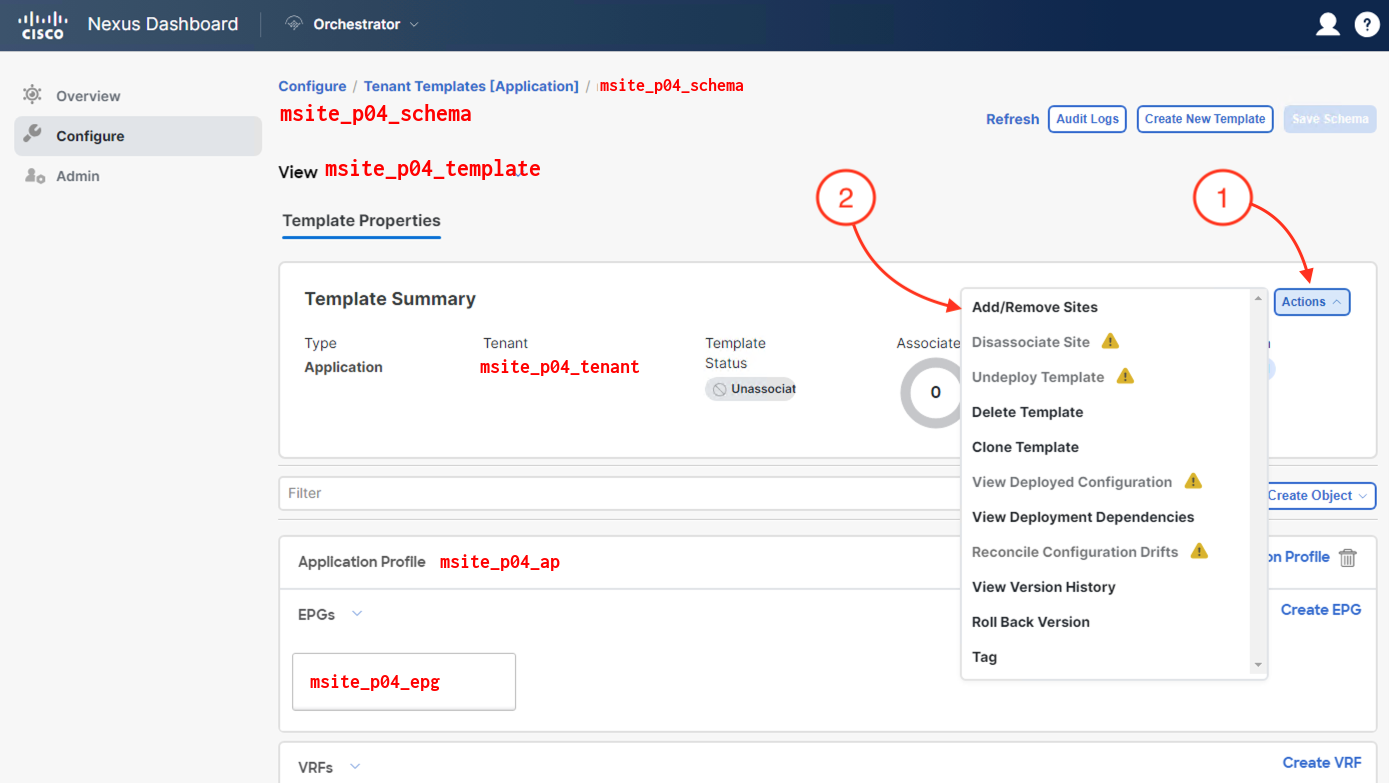Click the Configure breadcrumb link
This screenshot has height=783, width=1389.
(x=312, y=86)
